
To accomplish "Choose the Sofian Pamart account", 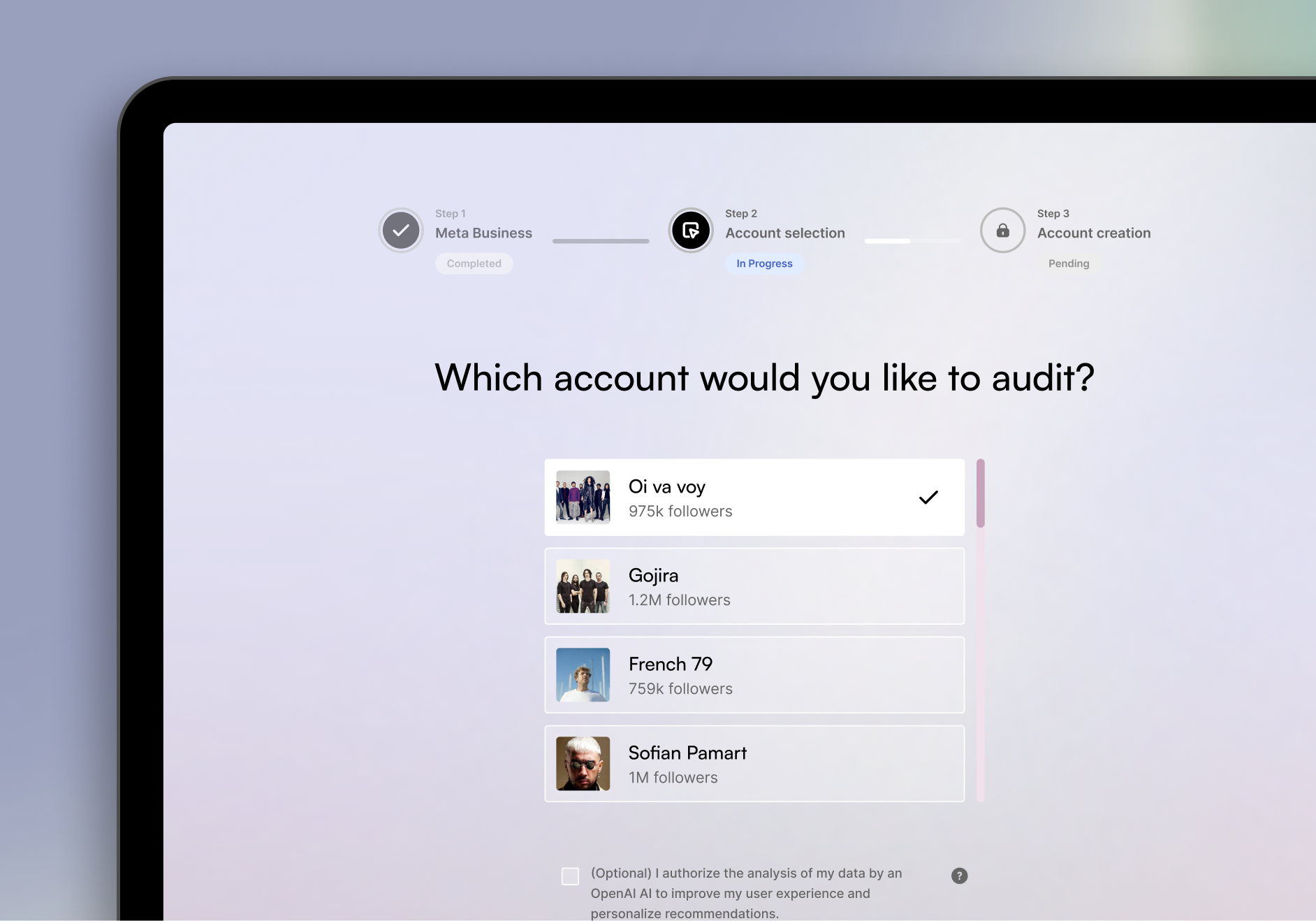I will coord(754,764).
